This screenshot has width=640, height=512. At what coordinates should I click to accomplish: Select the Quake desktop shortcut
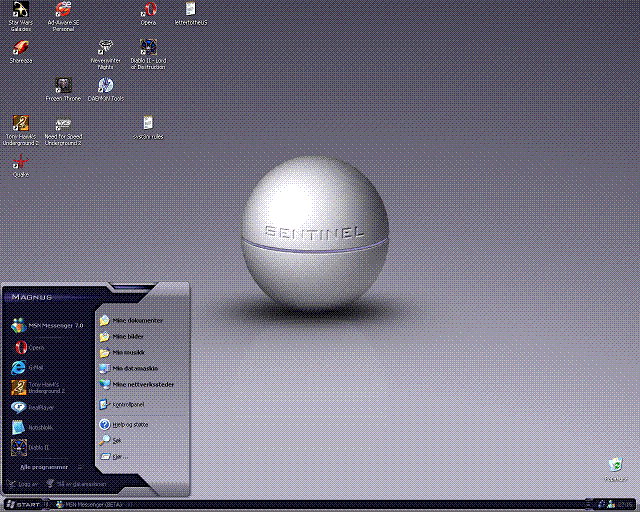[20, 166]
